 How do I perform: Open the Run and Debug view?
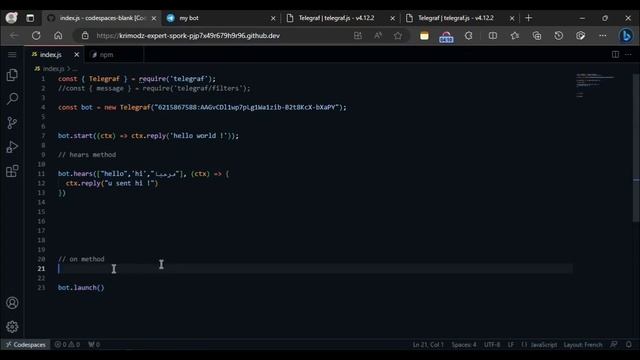(12, 147)
